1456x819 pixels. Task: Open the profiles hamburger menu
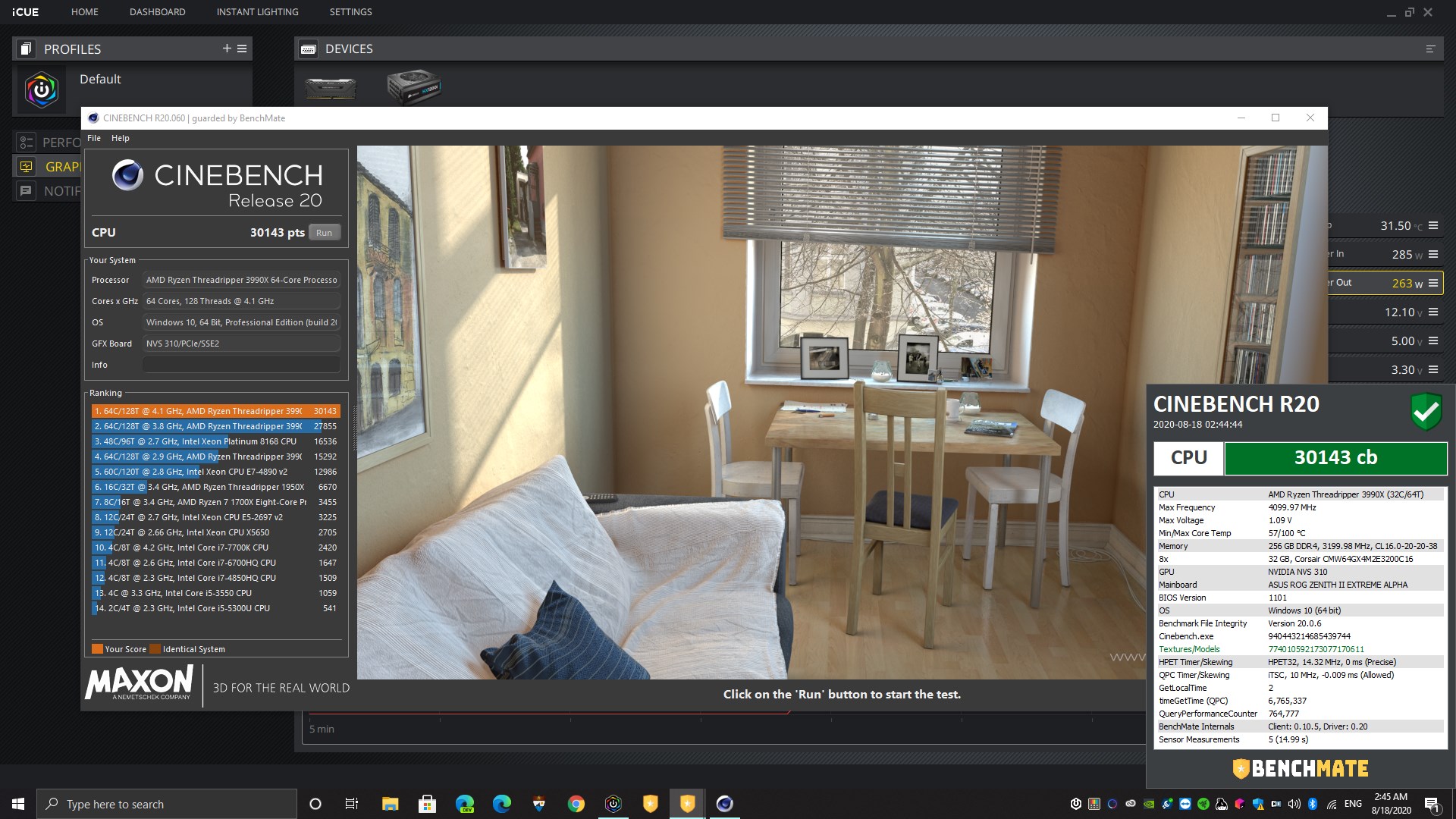point(242,49)
